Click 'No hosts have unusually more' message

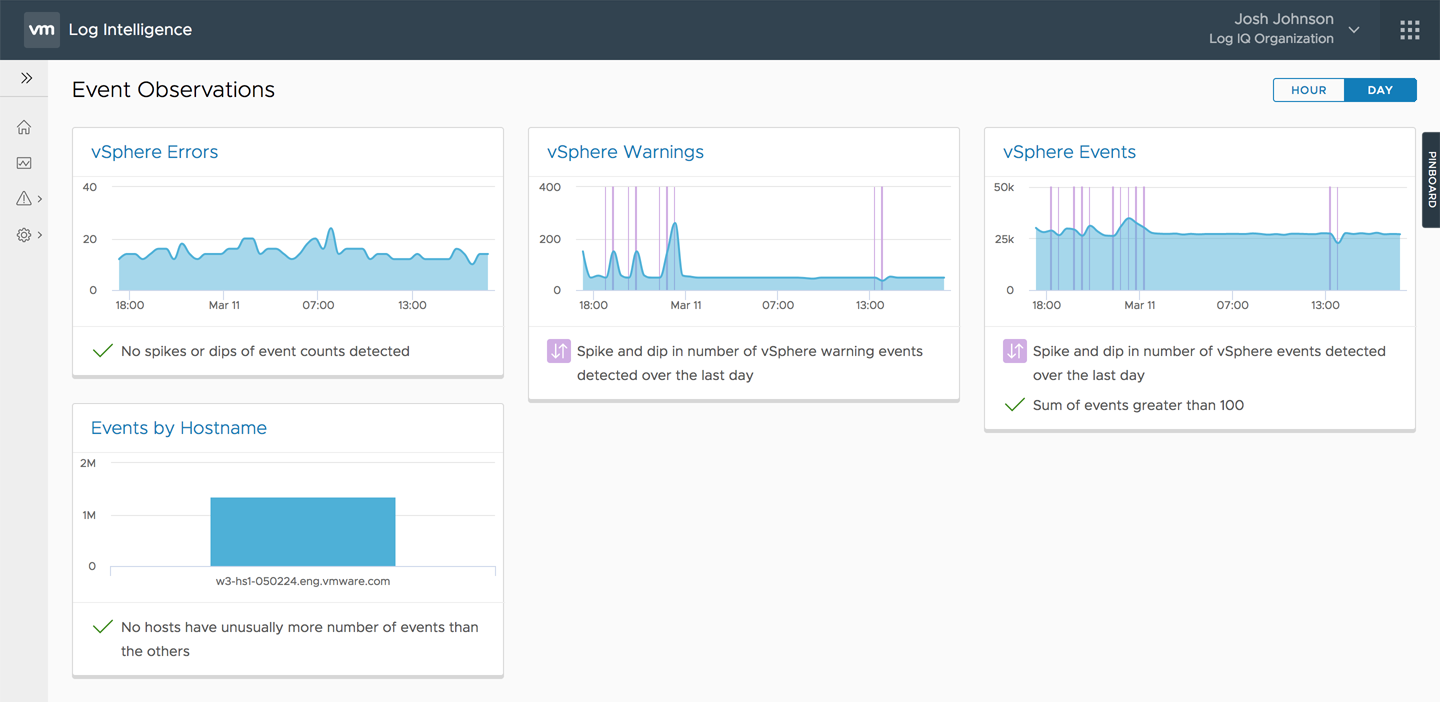tap(300, 639)
